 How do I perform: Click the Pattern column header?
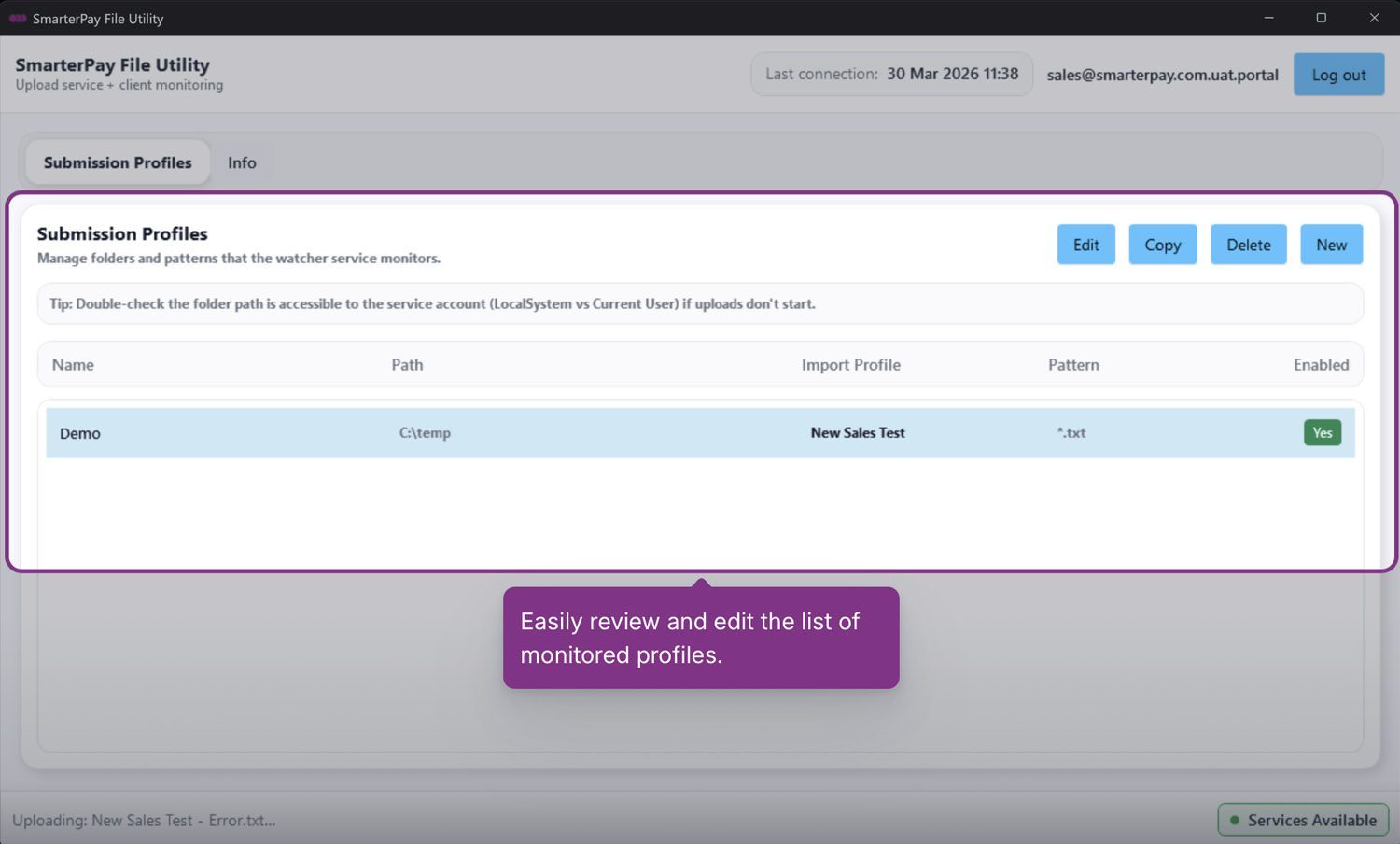pyautogui.click(x=1072, y=365)
